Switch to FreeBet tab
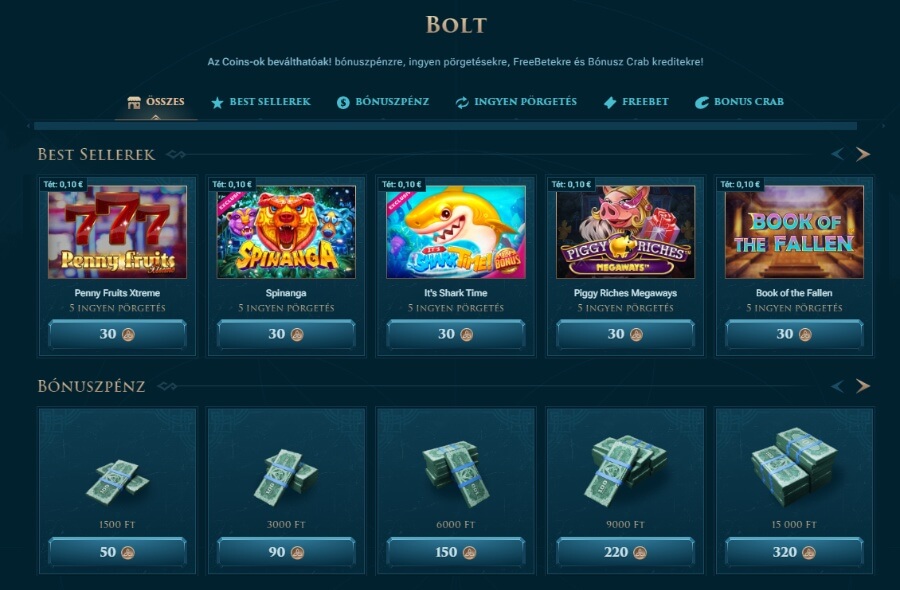The height and width of the screenshot is (590, 900). [x=637, y=102]
